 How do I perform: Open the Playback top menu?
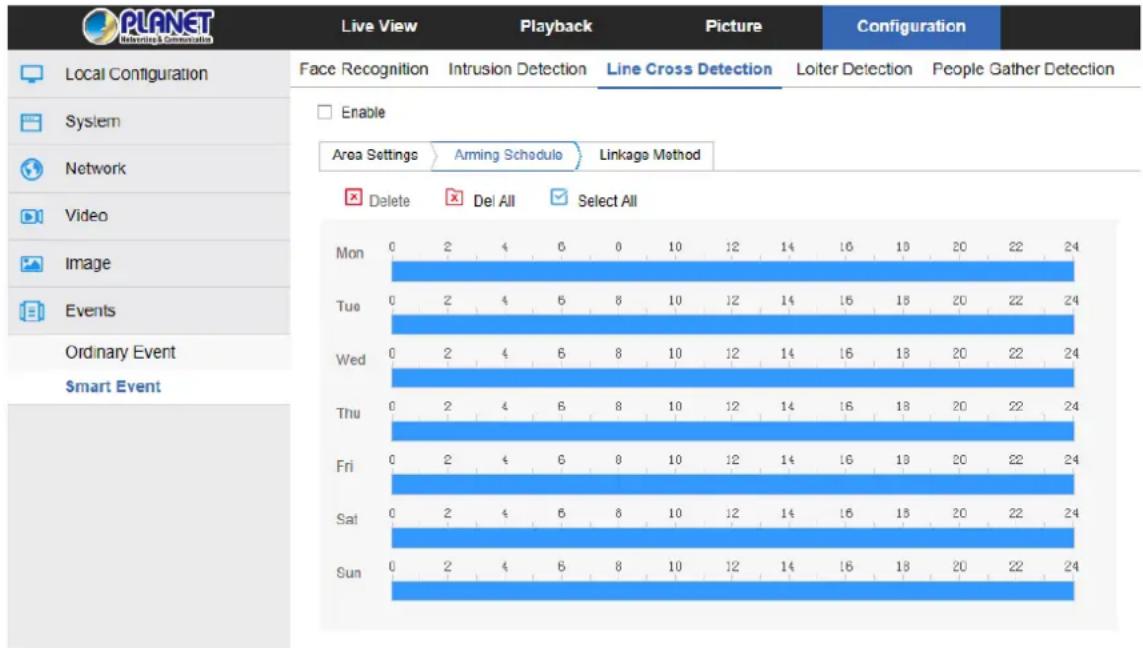pos(555,26)
